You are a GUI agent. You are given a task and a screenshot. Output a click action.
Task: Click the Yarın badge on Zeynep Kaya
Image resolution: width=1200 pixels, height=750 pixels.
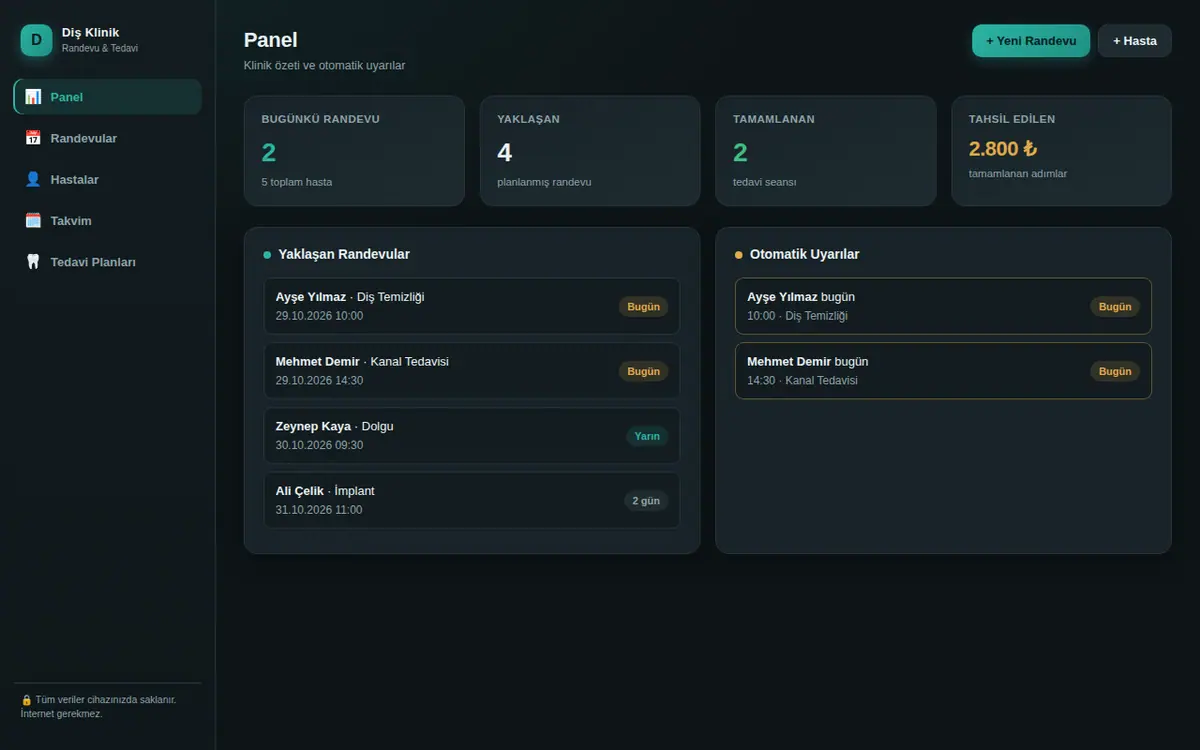pyautogui.click(x=647, y=436)
